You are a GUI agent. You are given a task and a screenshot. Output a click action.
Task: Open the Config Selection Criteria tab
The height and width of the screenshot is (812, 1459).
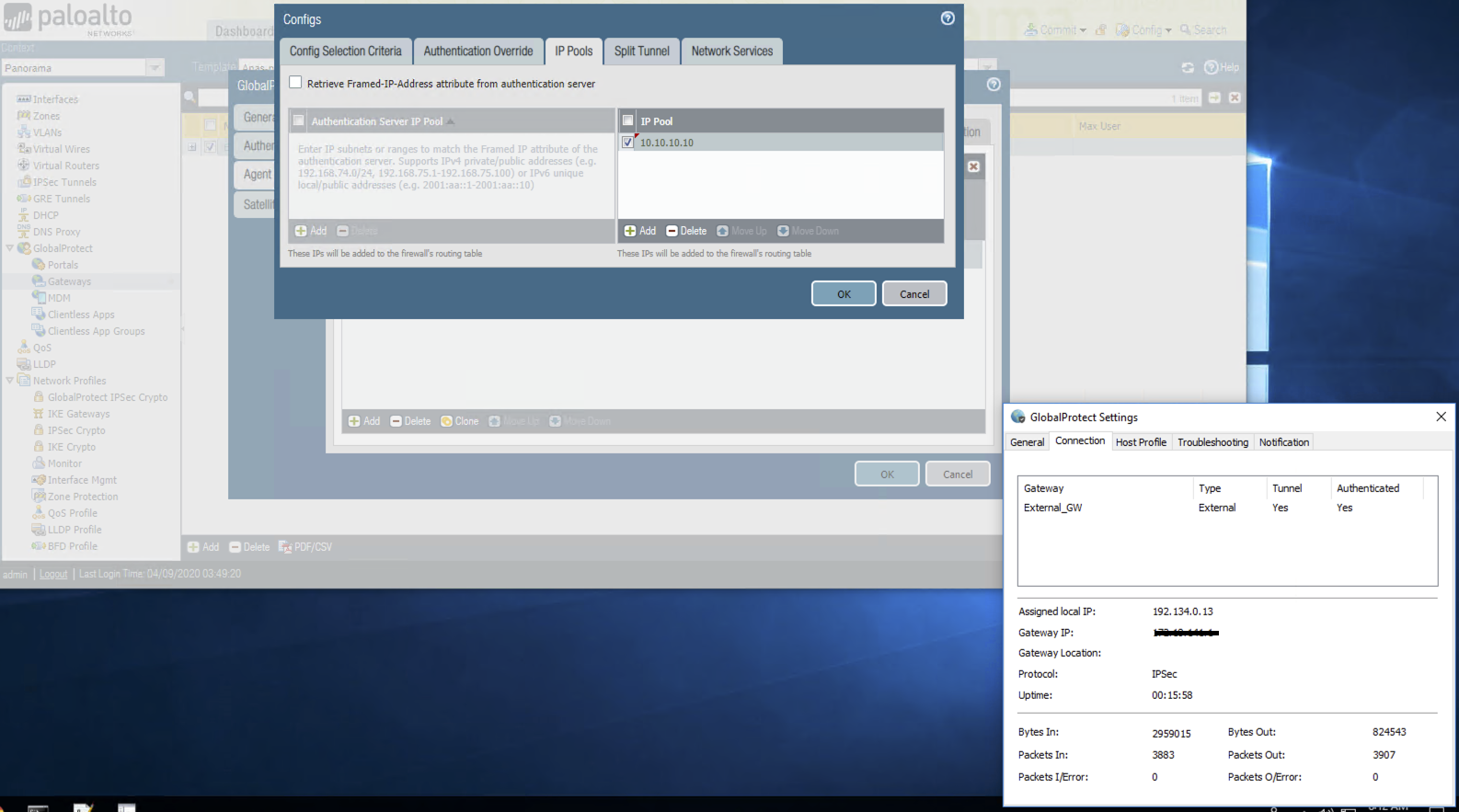[x=346, y=51]
